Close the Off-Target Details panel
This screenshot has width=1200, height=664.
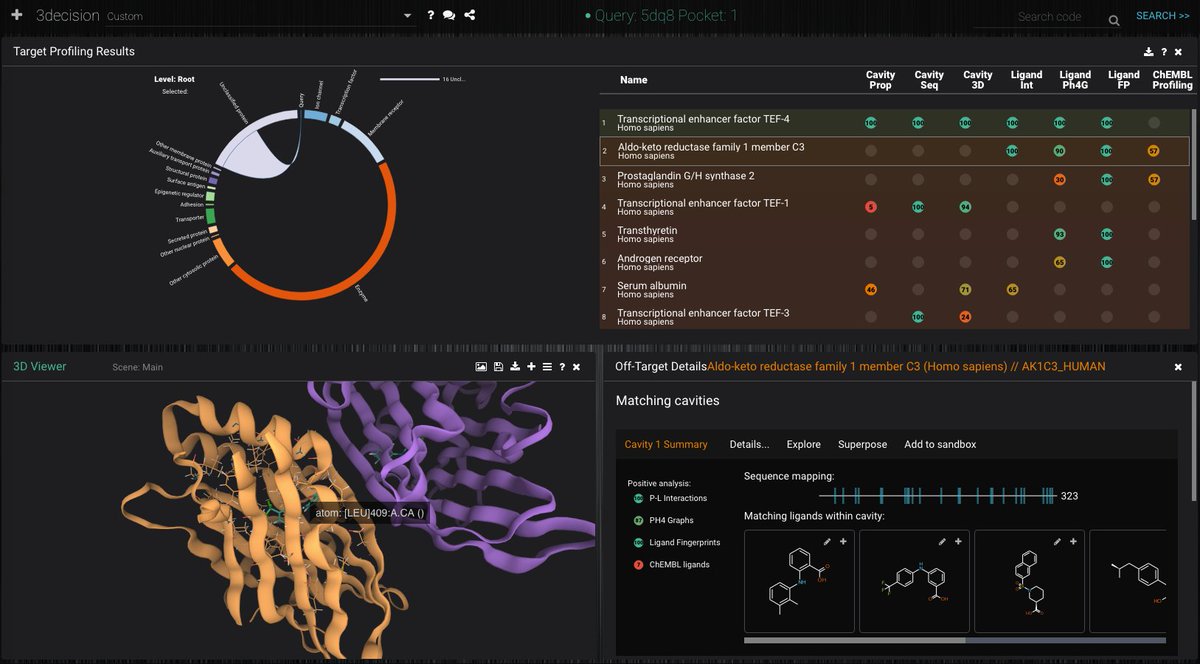point(1178,367)
